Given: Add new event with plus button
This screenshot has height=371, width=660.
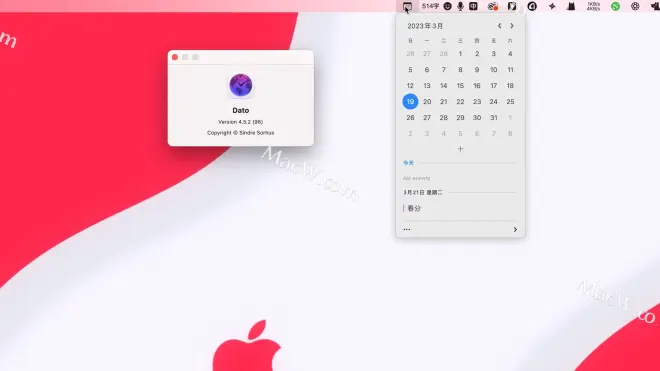Looking at the screenshot, I should (x=460, y=149).
